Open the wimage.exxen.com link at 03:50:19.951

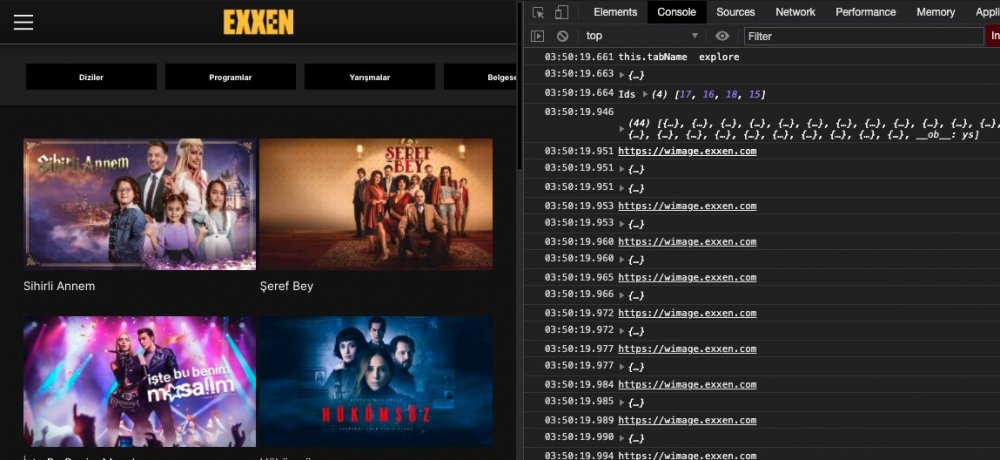688,151
